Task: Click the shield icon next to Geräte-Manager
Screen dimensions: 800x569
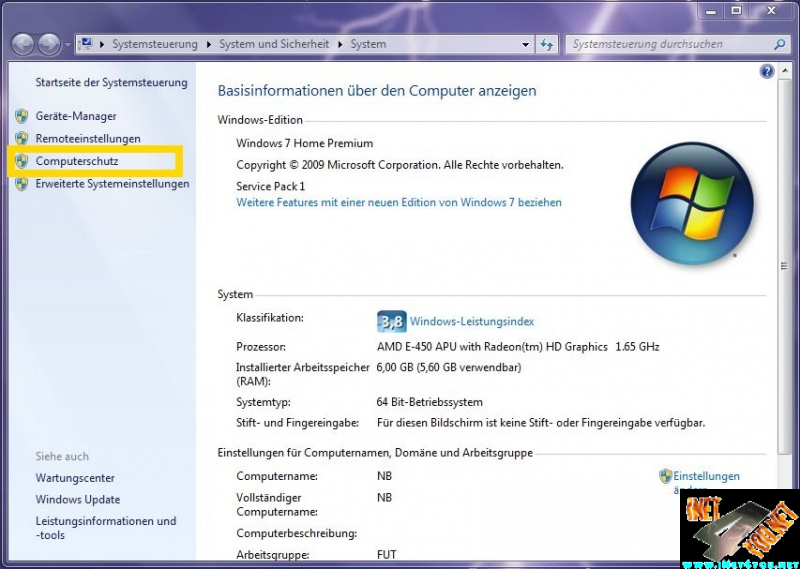Action: 22,116
